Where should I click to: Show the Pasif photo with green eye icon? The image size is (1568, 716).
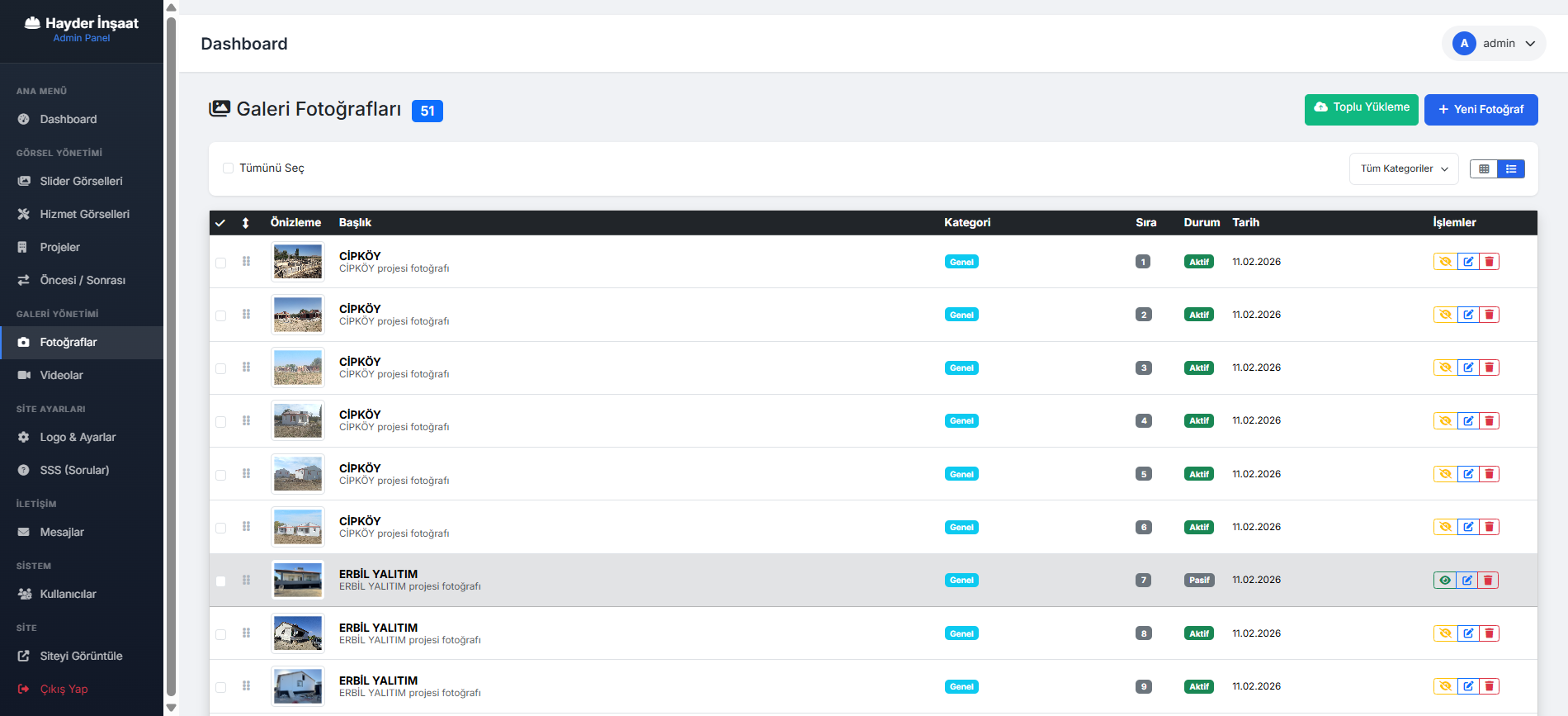click(1445, 581)
